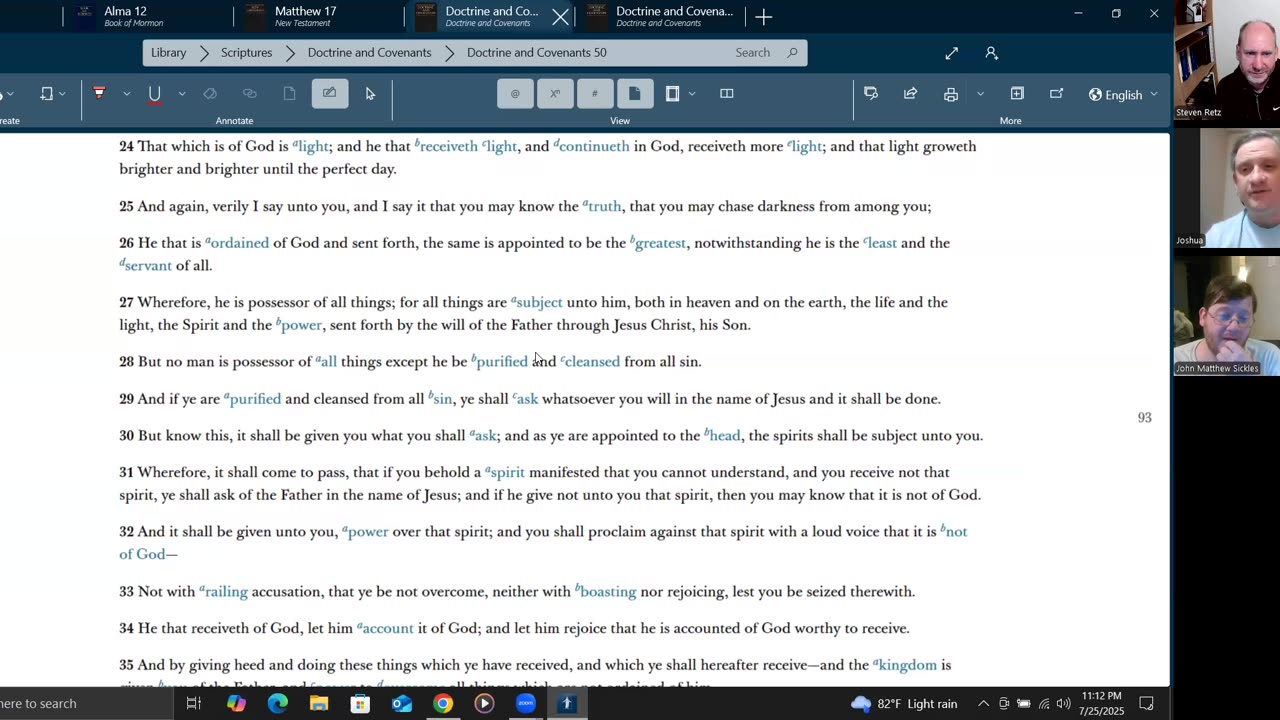Open File Explorer from taskbar
Viewport: 1280px width, 720px height.
point(318,703)
